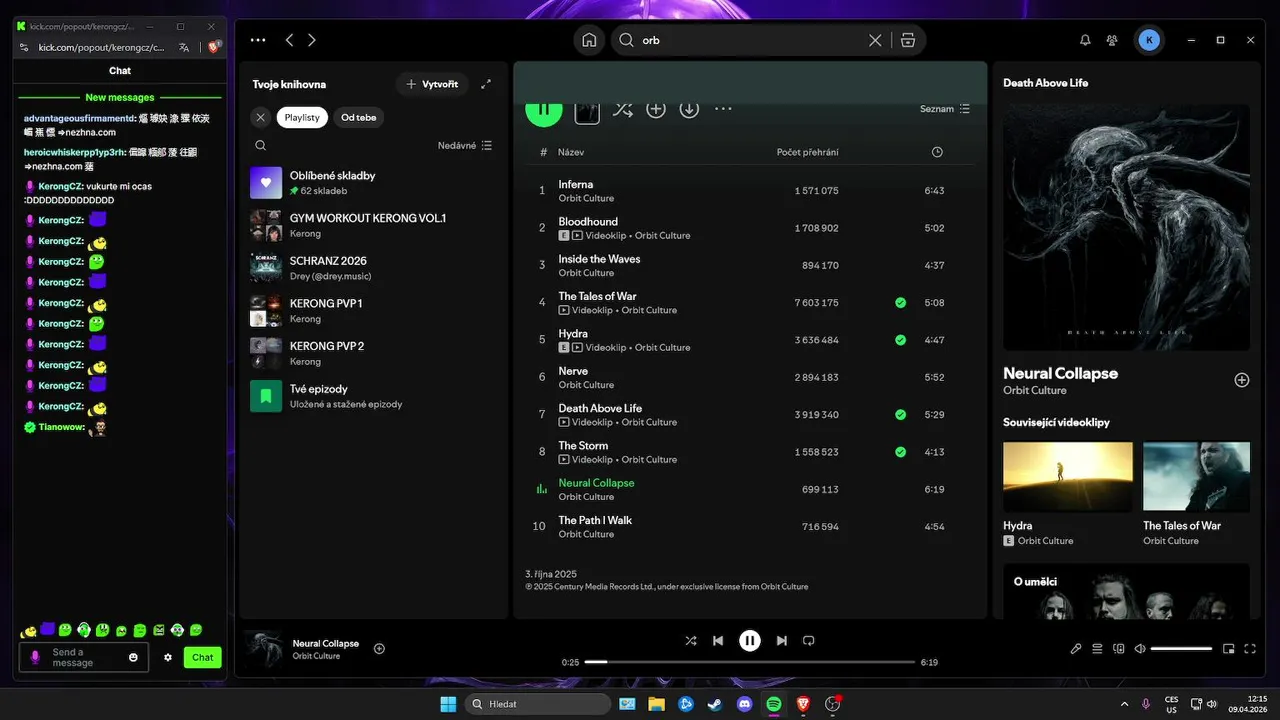The image size is (1280, 720).
Task: Toggle liked checkmark for Hydra
Action: click(x=901, y=340)
